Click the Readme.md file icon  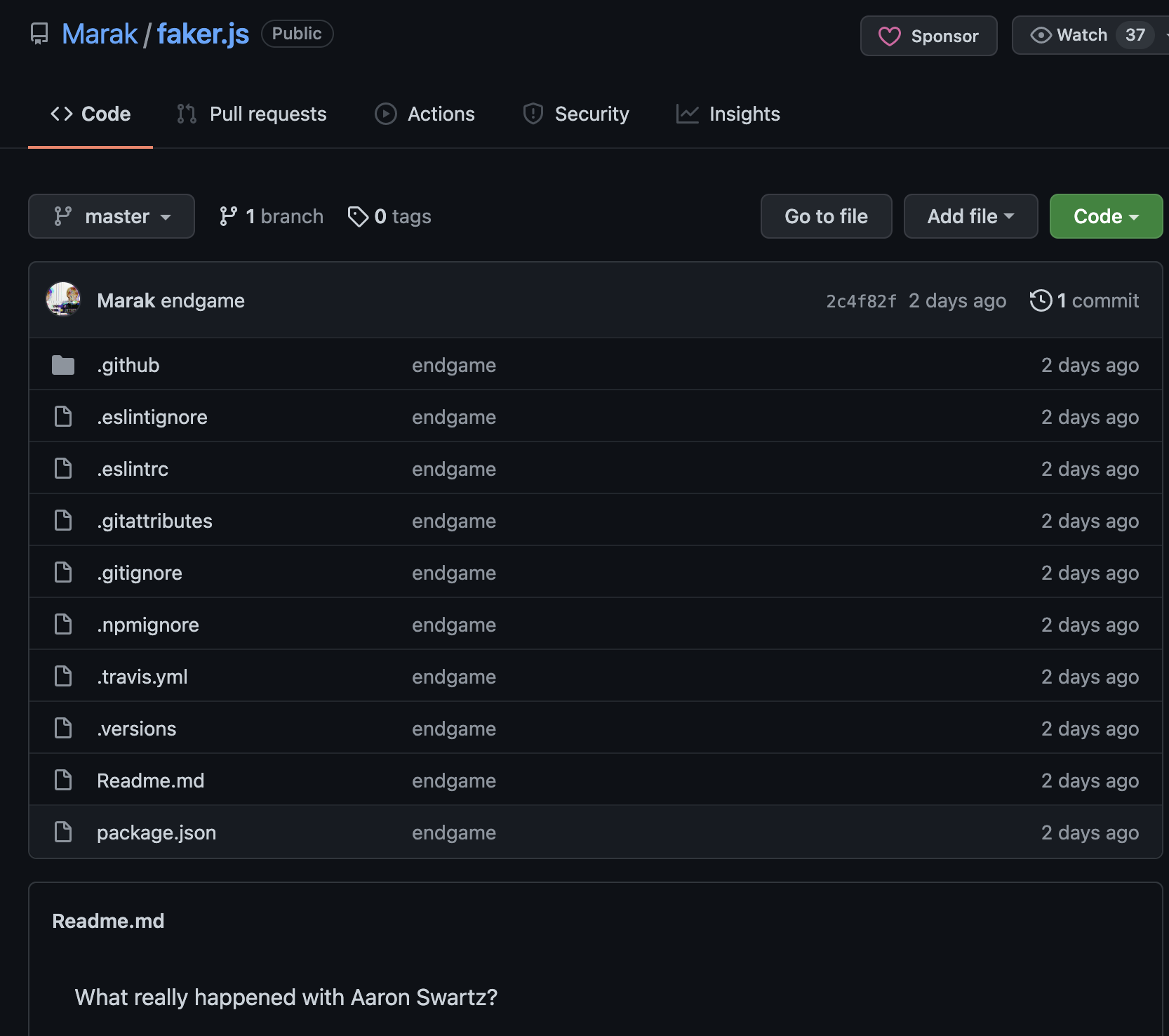click(63, 781)
